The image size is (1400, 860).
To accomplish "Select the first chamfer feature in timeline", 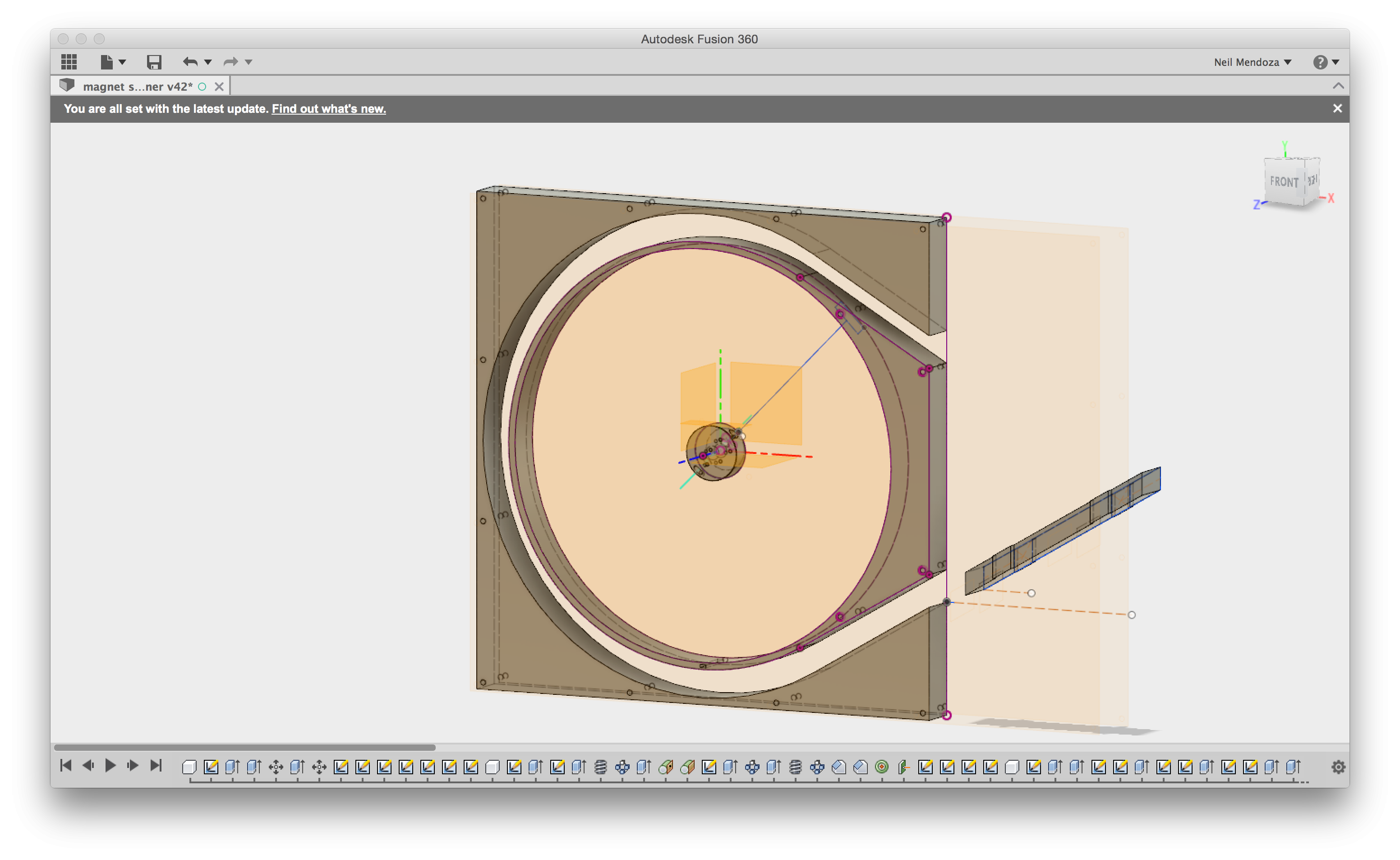I will pos(838,768).
